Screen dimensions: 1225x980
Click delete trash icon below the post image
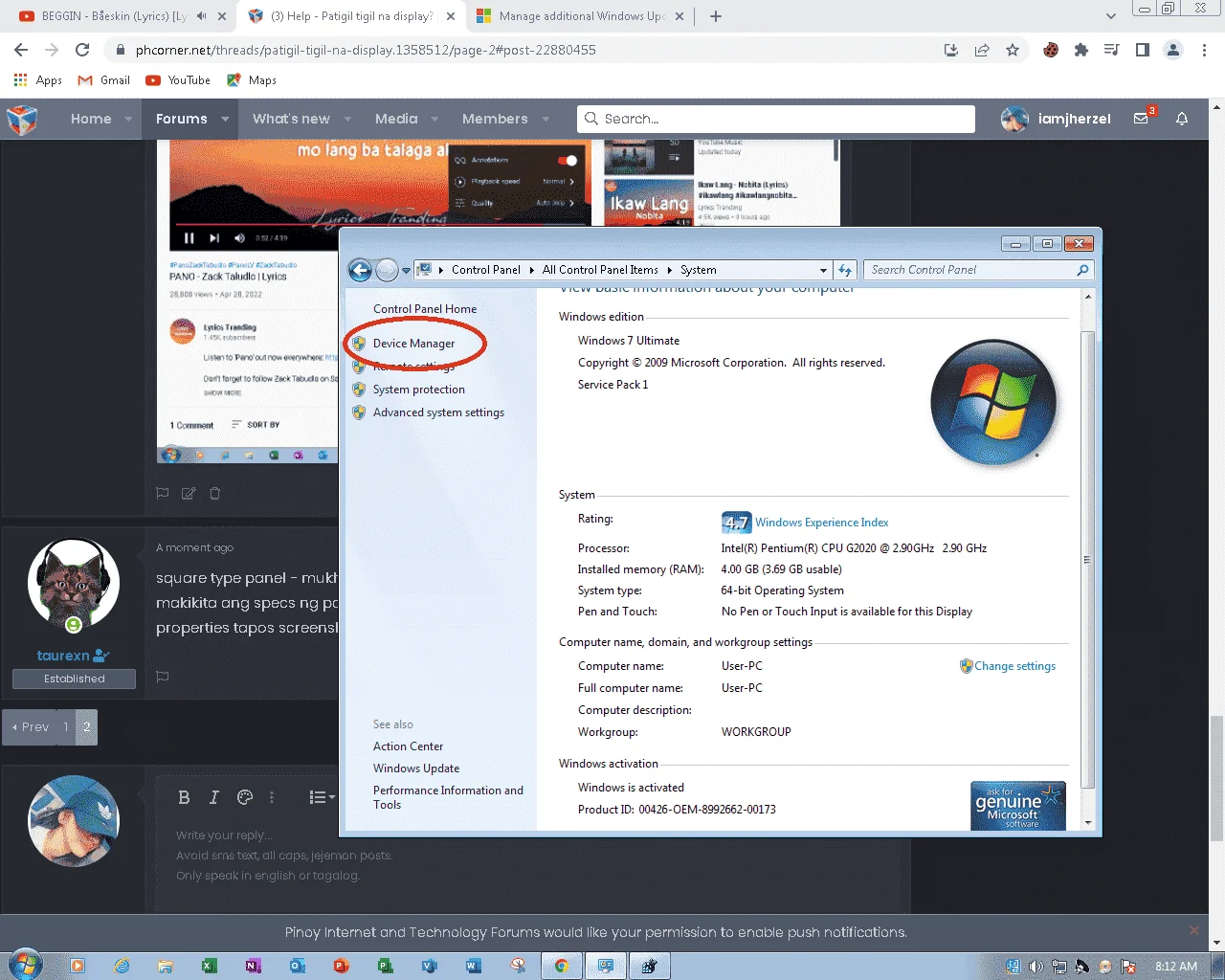215,493
